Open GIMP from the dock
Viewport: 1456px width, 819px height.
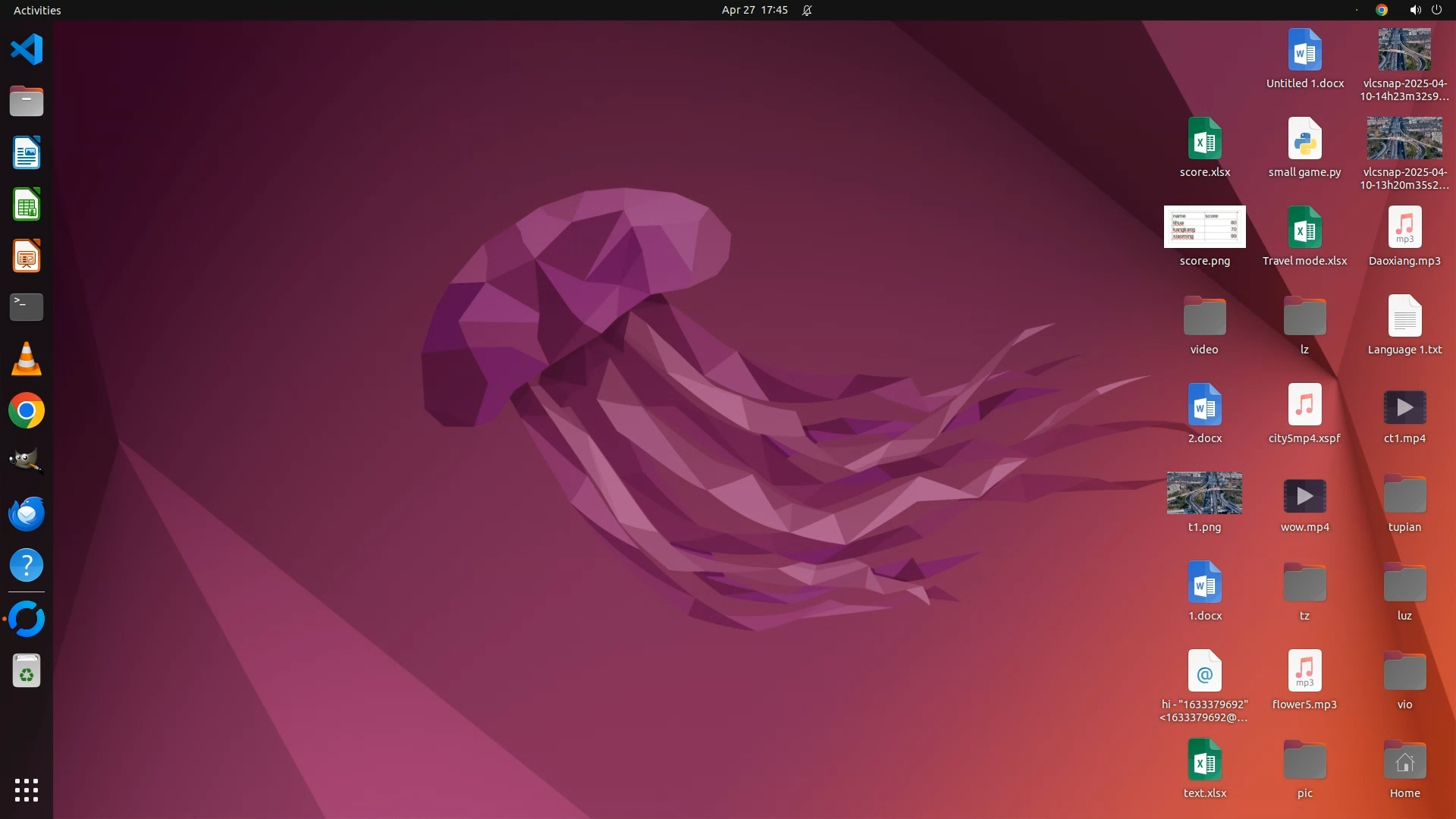[x=27, y=462]
